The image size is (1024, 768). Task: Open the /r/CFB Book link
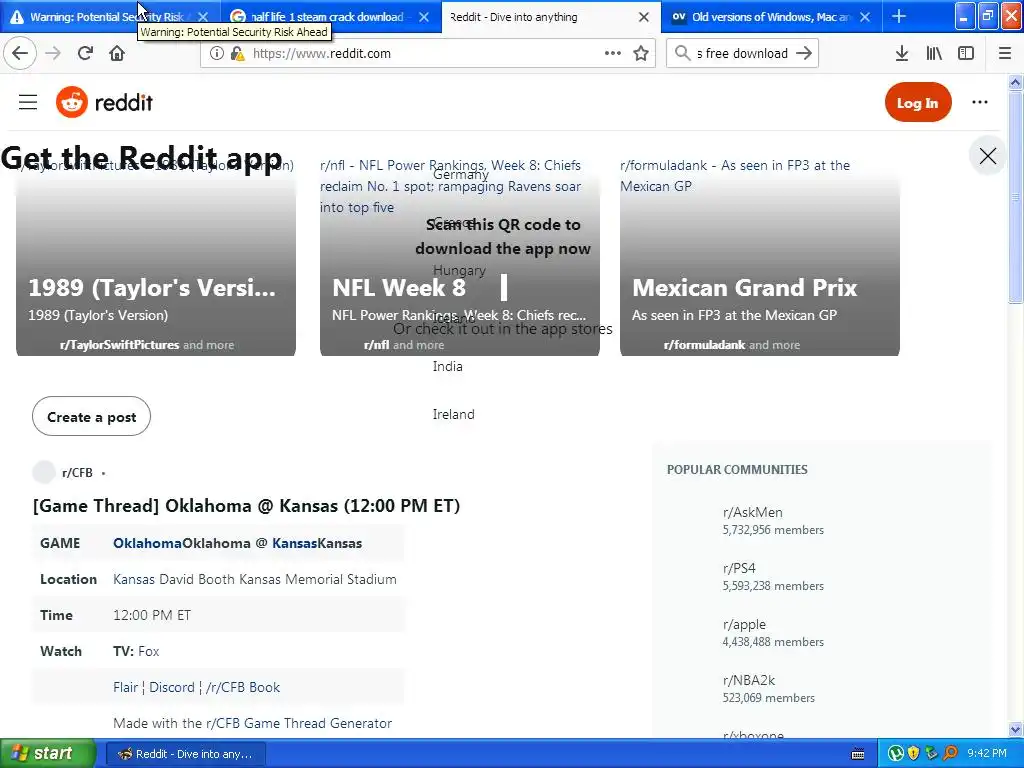[243, 688]
